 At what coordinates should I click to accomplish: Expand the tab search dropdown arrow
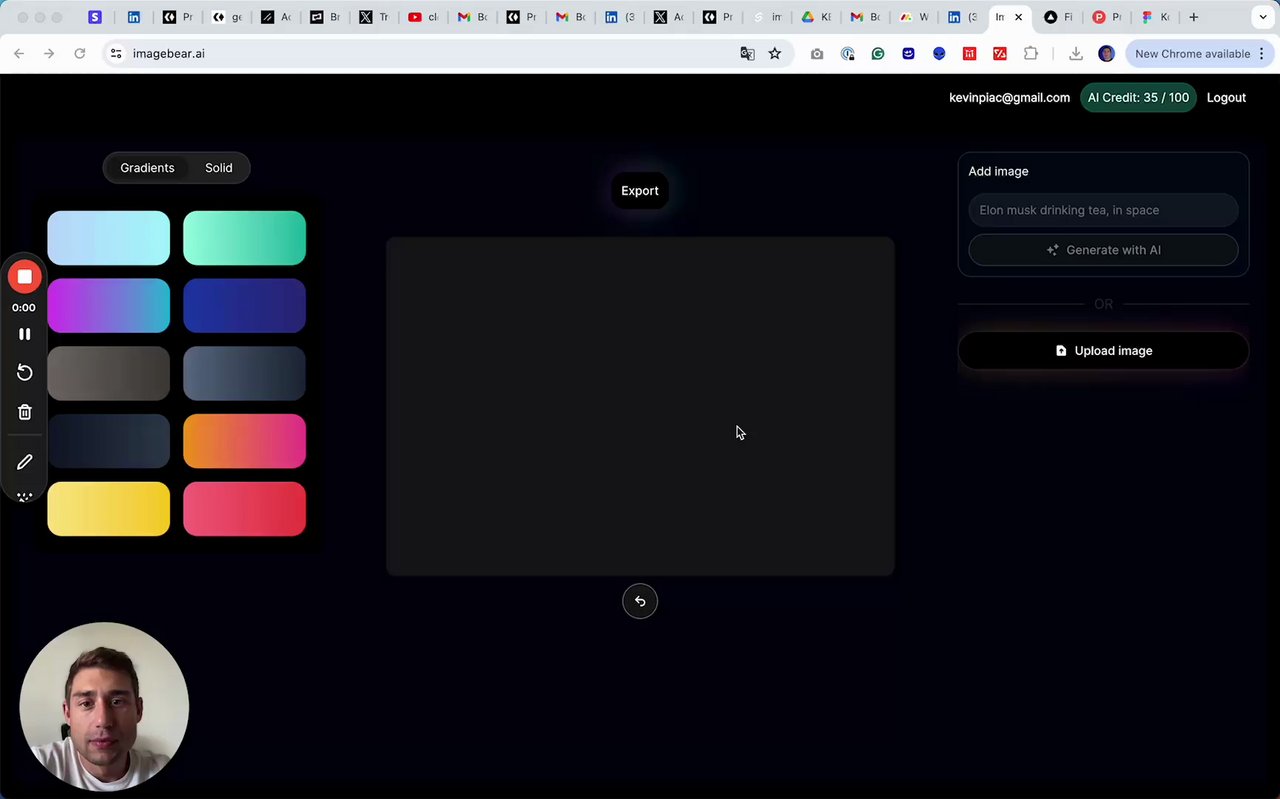[1263, 17]
